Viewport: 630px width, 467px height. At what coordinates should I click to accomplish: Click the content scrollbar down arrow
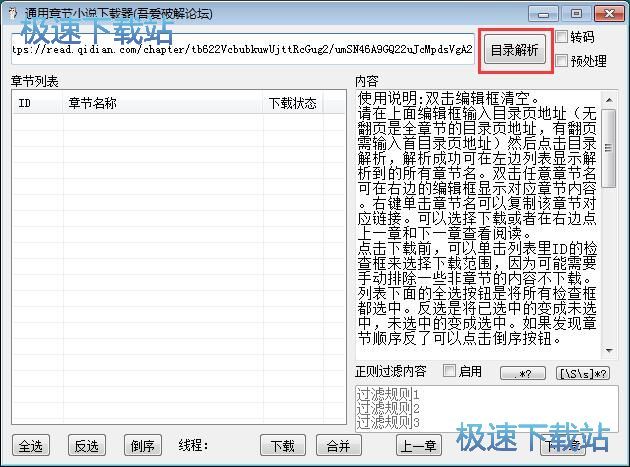(609, 350)
